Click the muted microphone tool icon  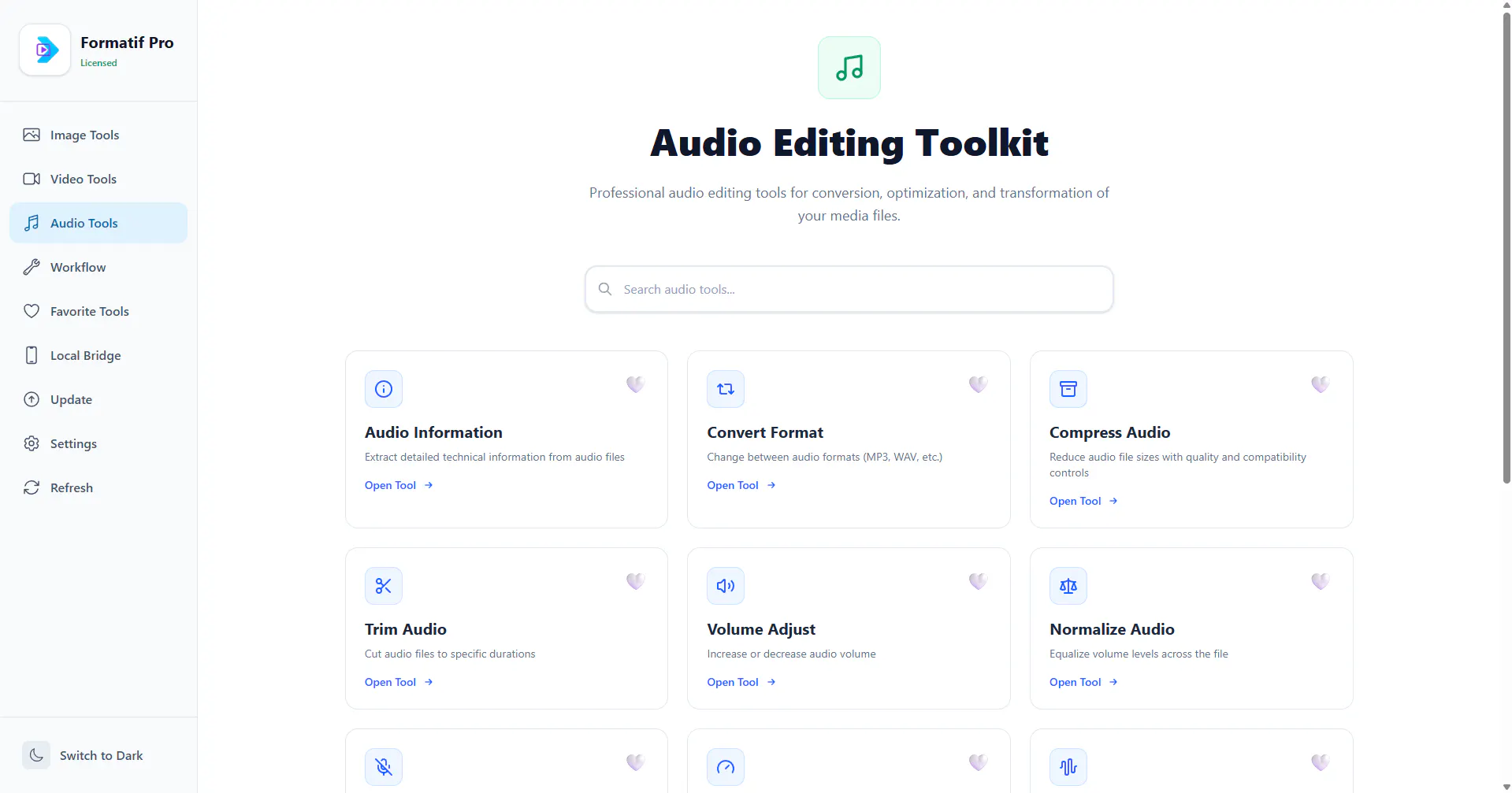[x=384, y=767]
